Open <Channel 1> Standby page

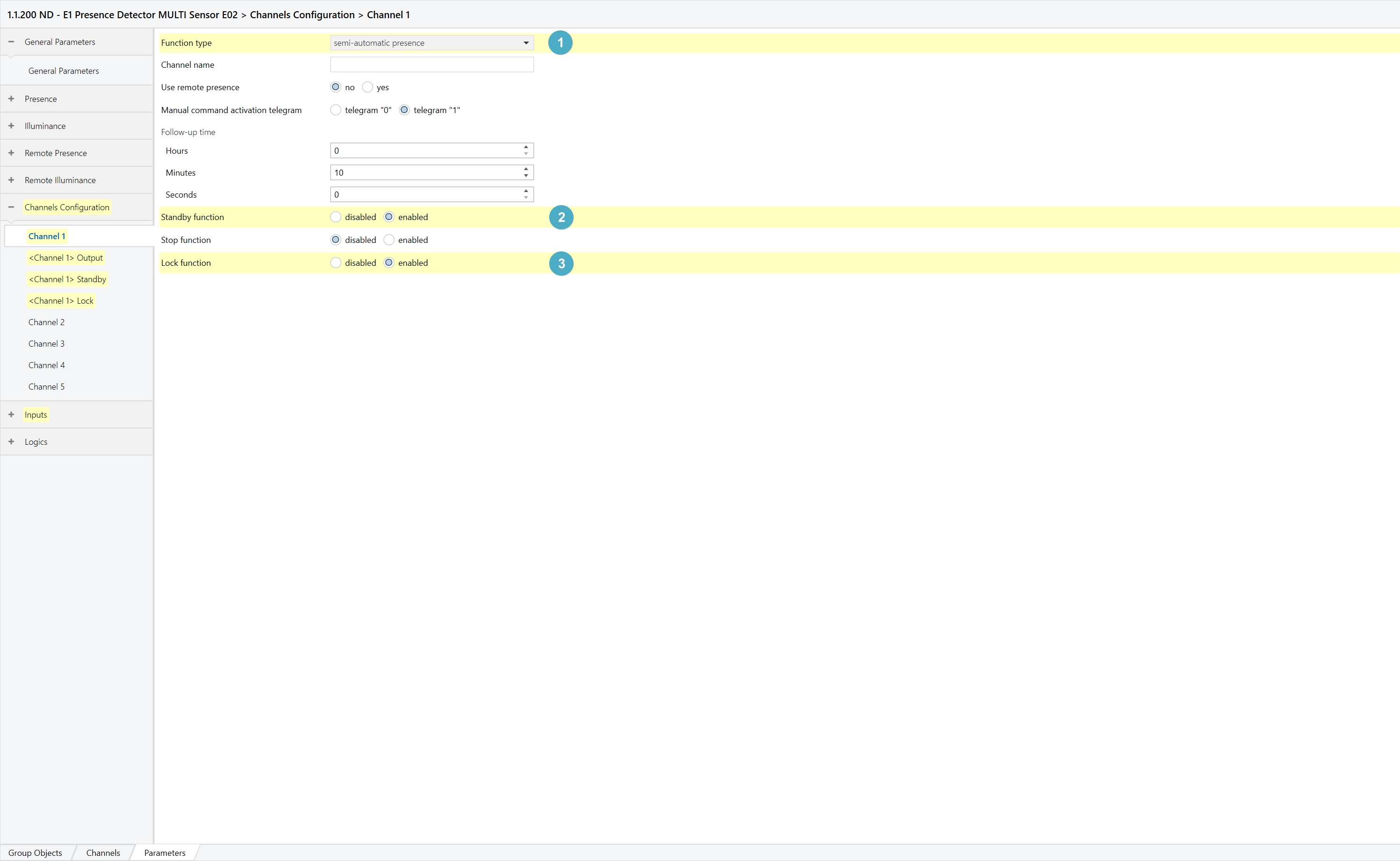(x=67, y=279)
